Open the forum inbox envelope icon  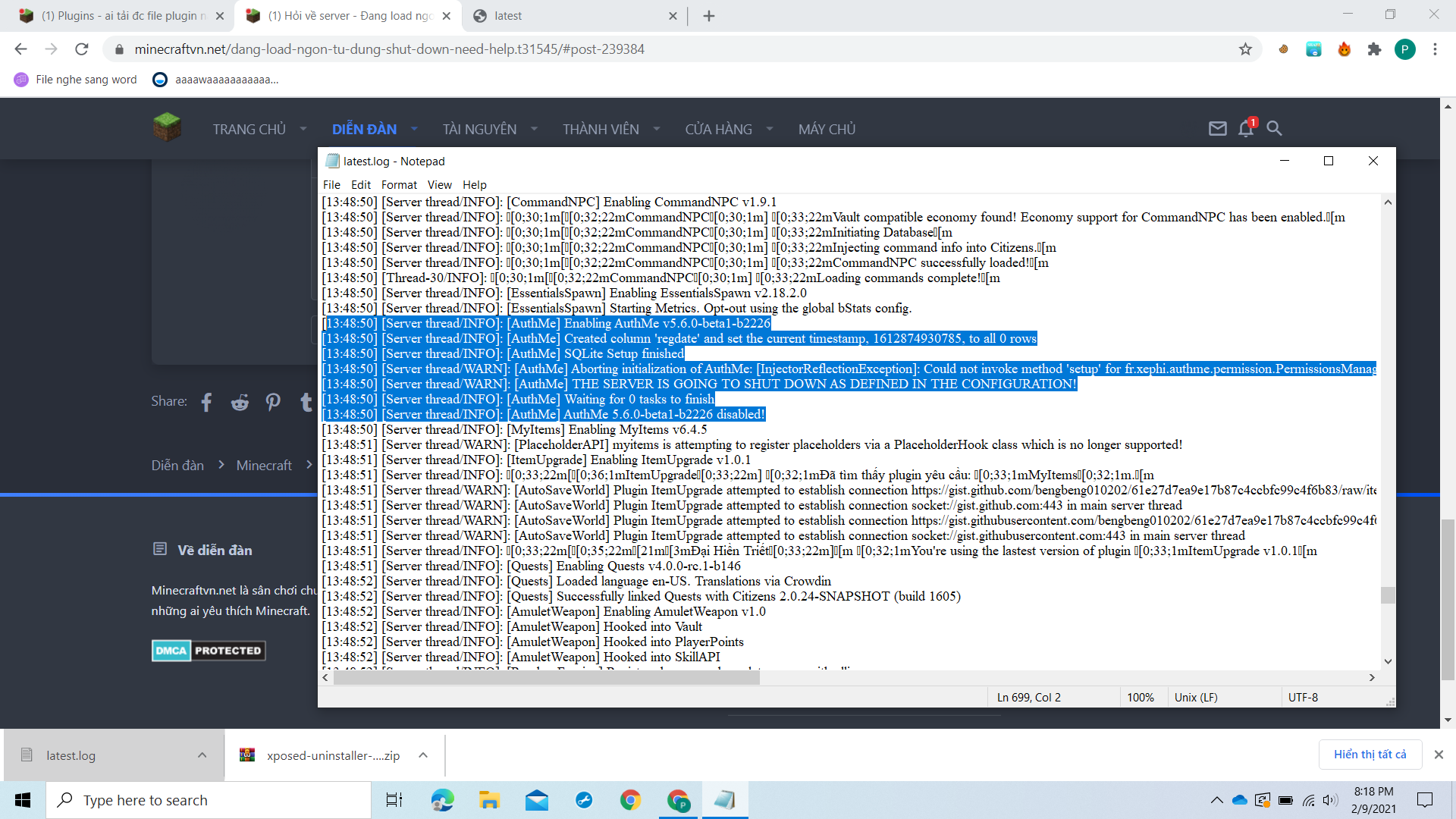point(1217,129)
